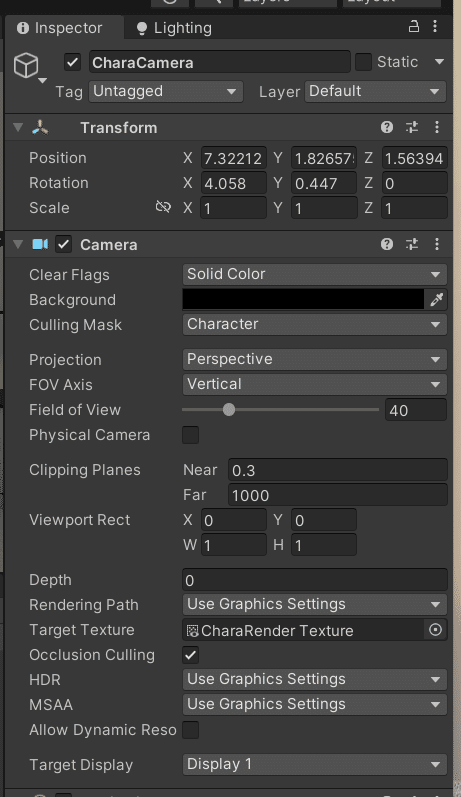
Task: Open the Transform help reference icon
Action: click(x=387, y=127)
